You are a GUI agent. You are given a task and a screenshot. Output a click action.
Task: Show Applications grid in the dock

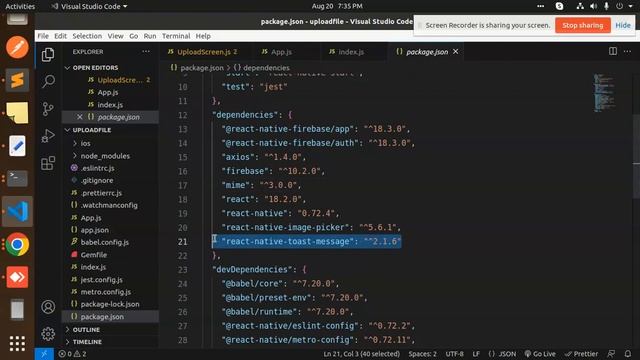17,344
